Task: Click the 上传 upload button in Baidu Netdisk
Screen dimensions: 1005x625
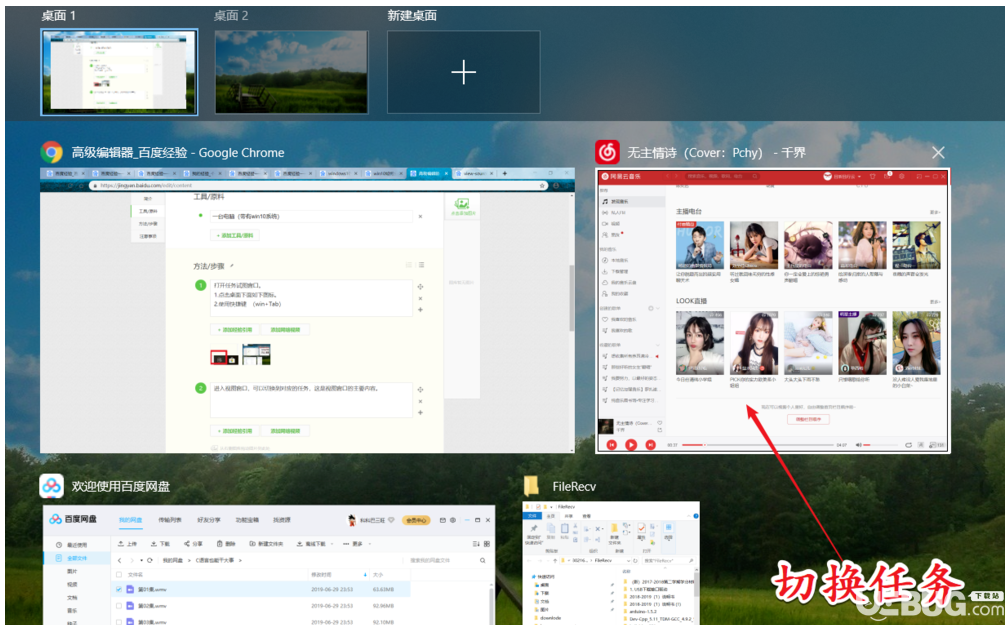Action: pyautogui.click(x=128, y=544)
